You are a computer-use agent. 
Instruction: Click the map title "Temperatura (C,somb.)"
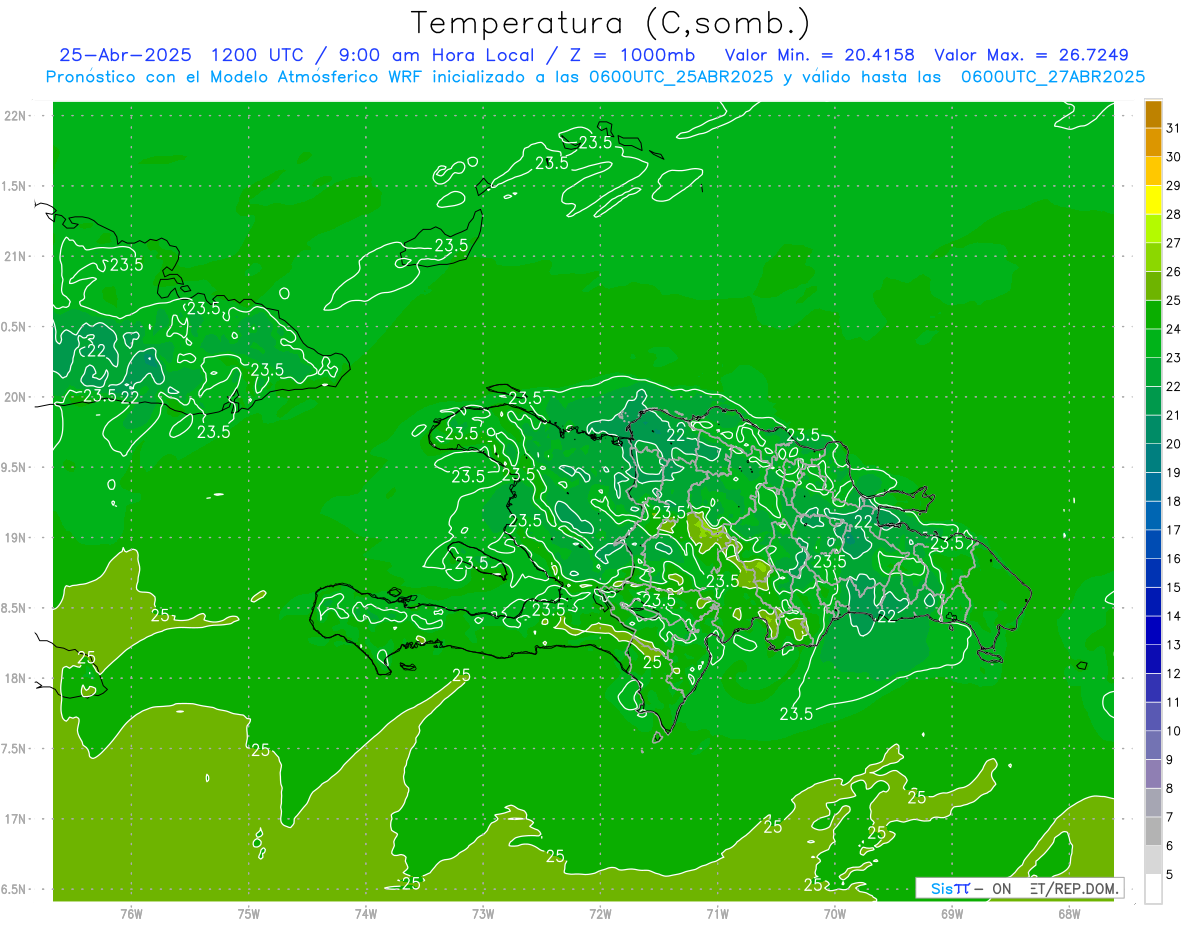(611, 24)
